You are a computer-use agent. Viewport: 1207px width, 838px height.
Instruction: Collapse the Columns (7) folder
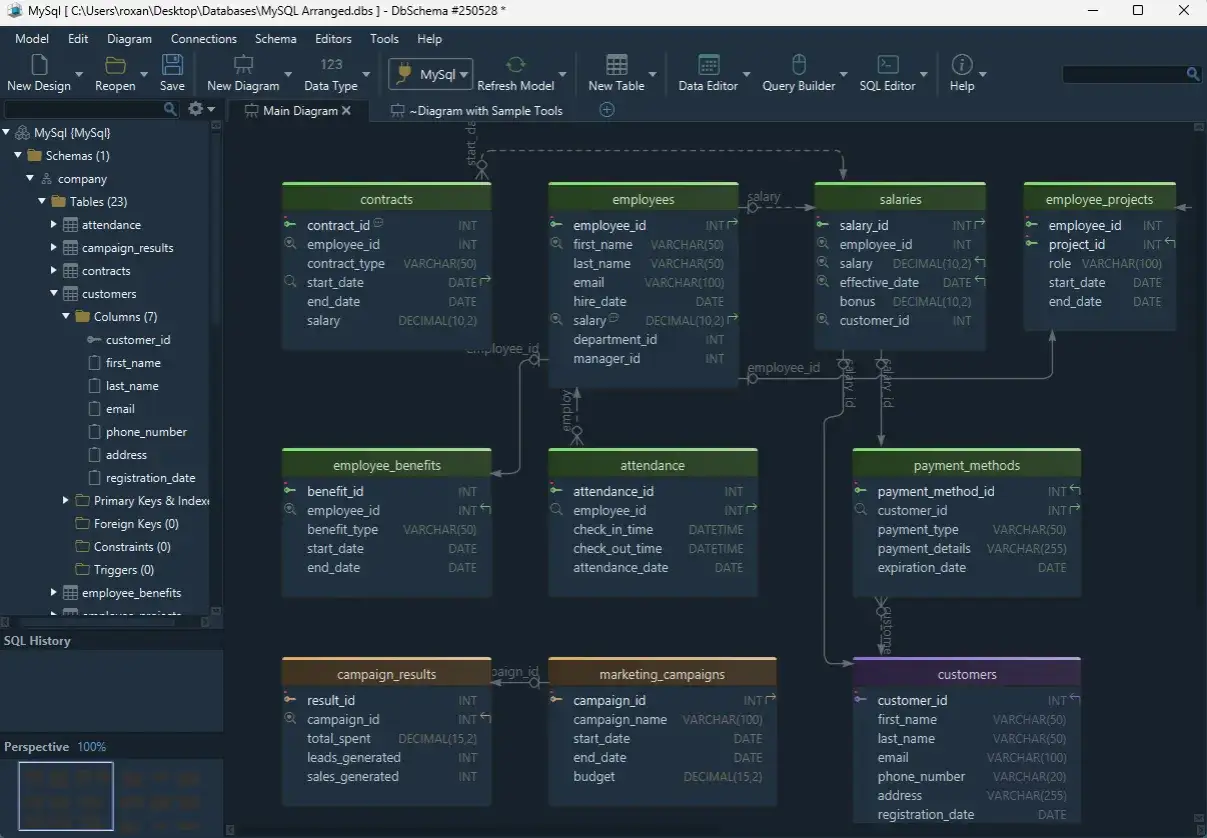(x=66, y=317)
